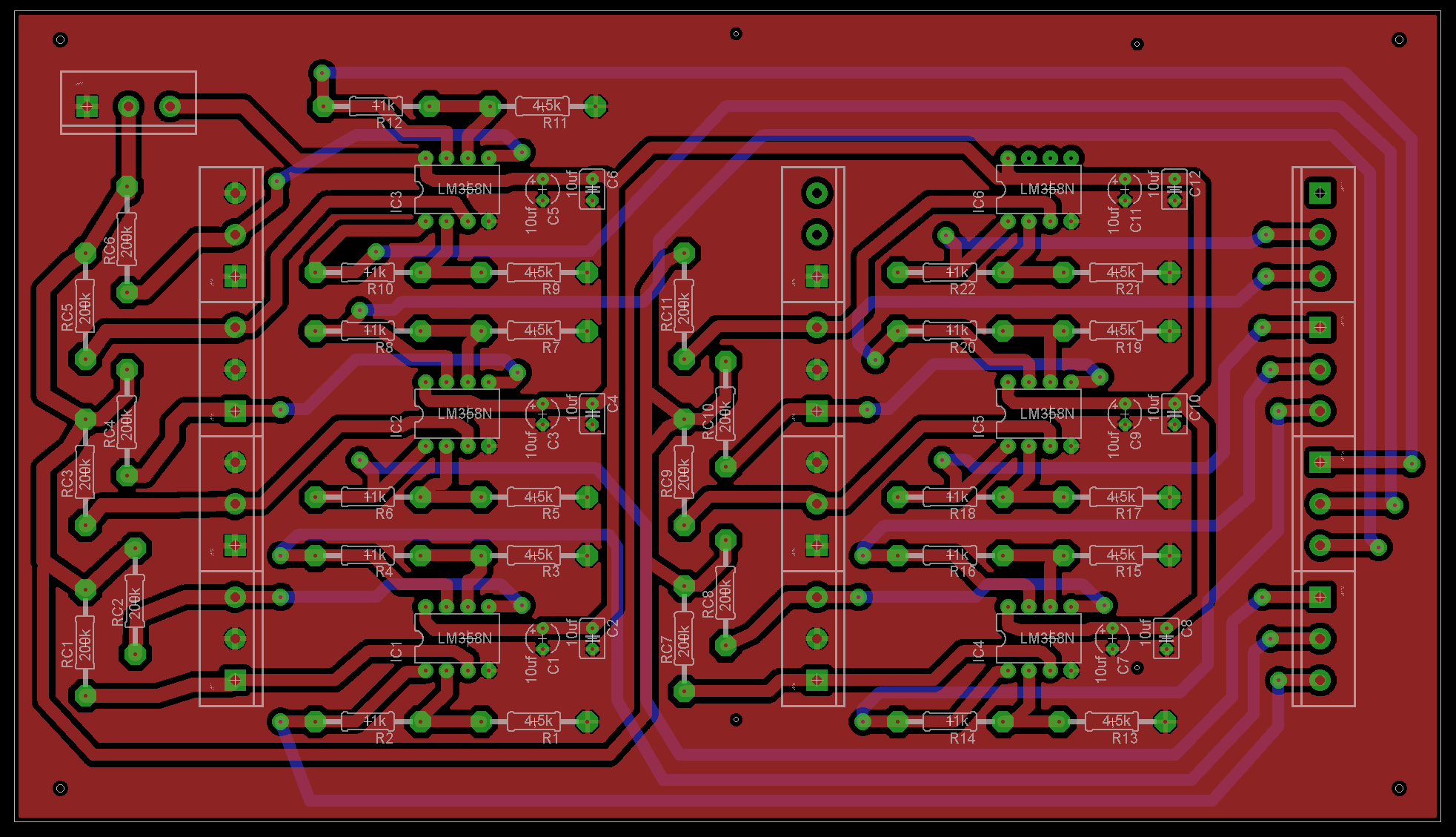1456x837 pixels.
Task: Click the LM358N text on IC3
Action: click(x=465, y=189)
